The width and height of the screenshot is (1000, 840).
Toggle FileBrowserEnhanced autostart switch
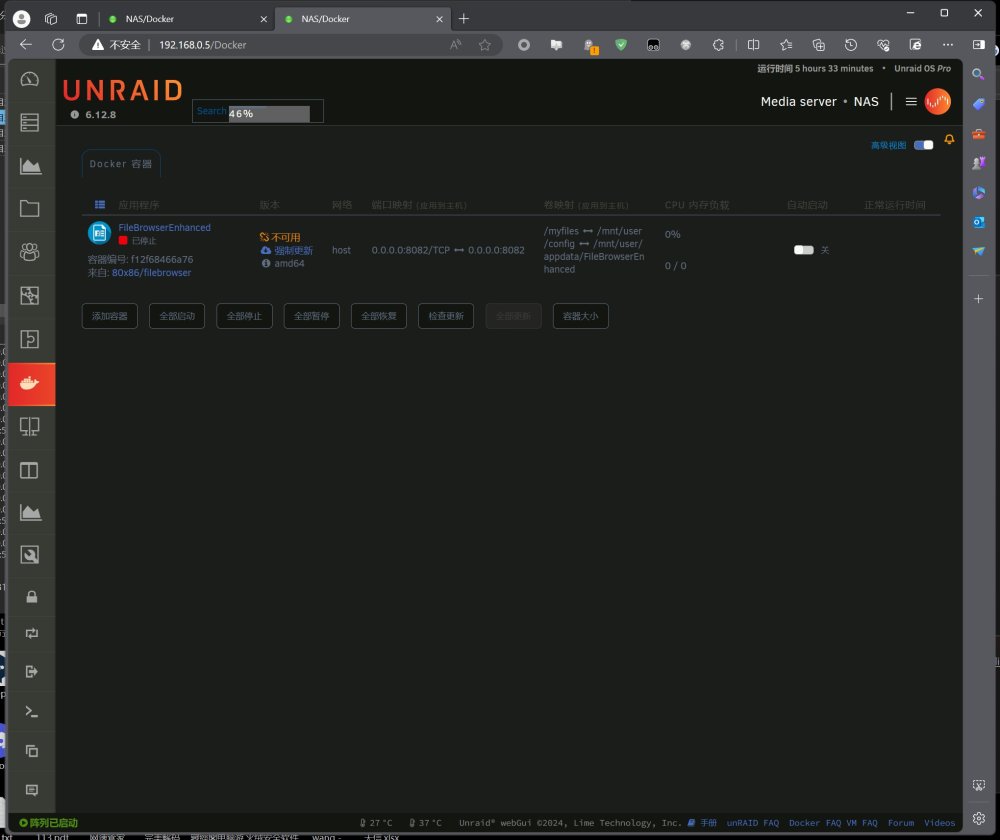point(804,250)
